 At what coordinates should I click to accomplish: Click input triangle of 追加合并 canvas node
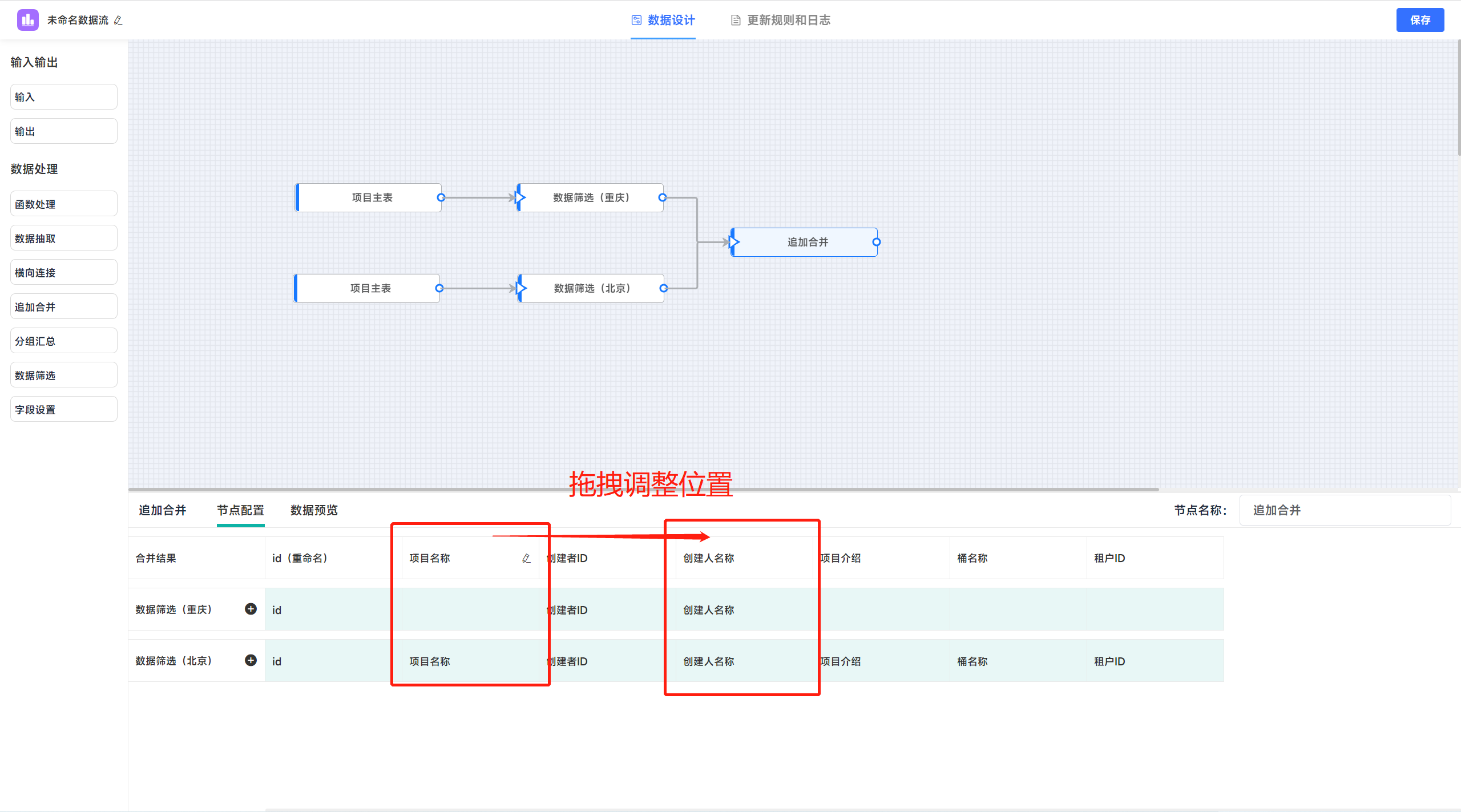734,242
